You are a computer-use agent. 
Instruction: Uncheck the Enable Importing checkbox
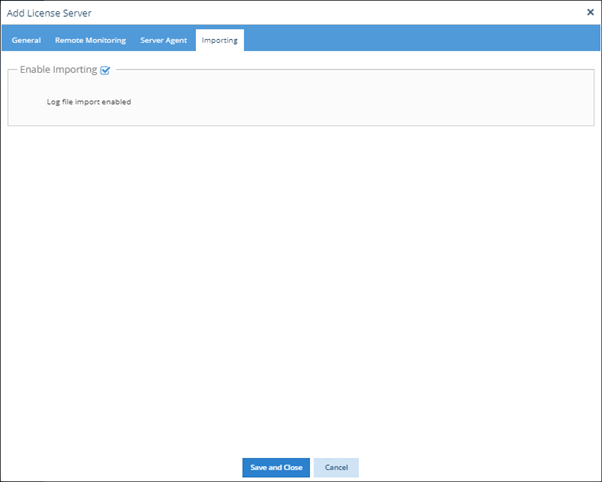(x=105, y=70)
